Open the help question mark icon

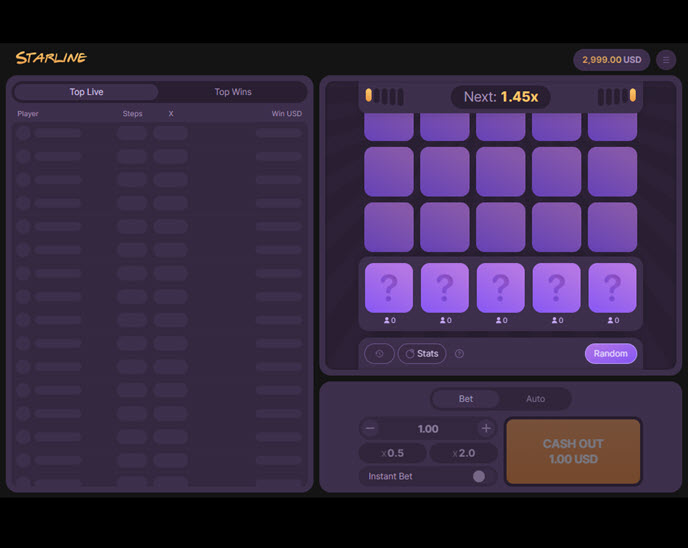[x=459, y=354]
